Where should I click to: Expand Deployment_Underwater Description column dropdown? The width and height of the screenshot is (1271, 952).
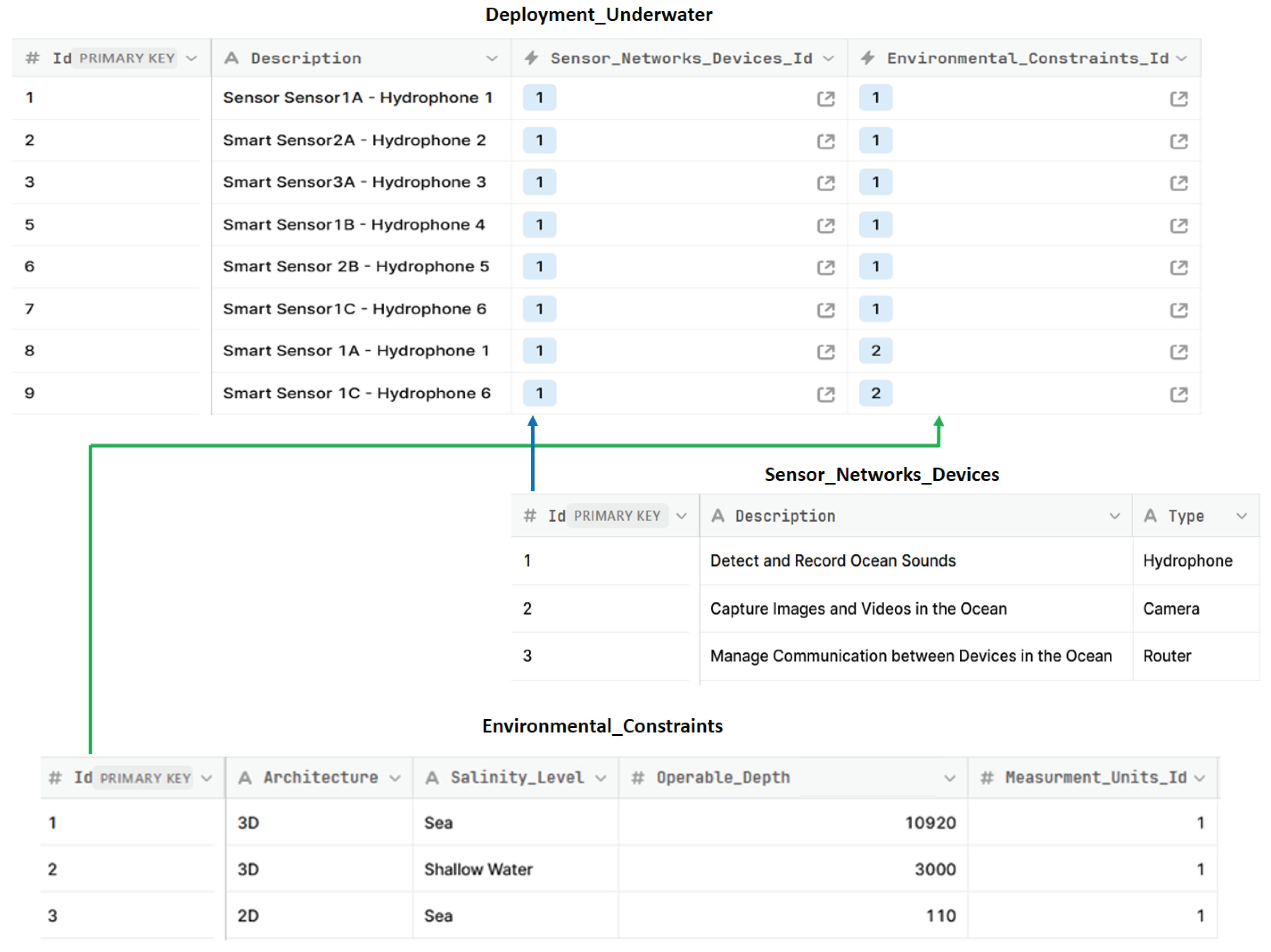[x=492, y=59]
